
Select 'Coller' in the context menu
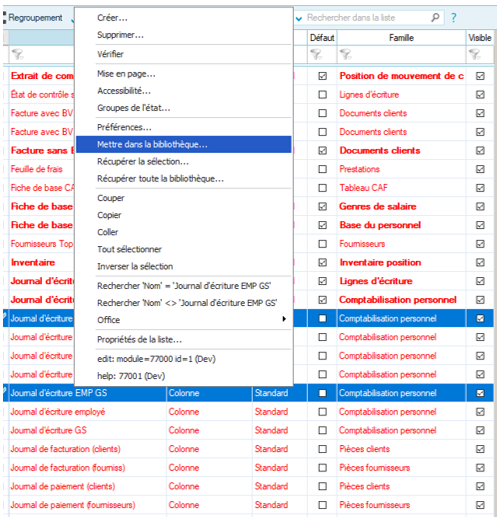tap(184, 232)
